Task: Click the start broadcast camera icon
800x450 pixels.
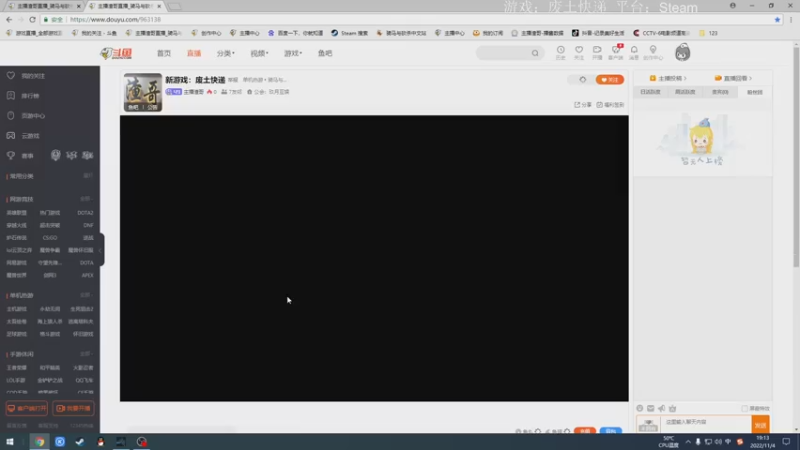Action: (x=597, y=53)
